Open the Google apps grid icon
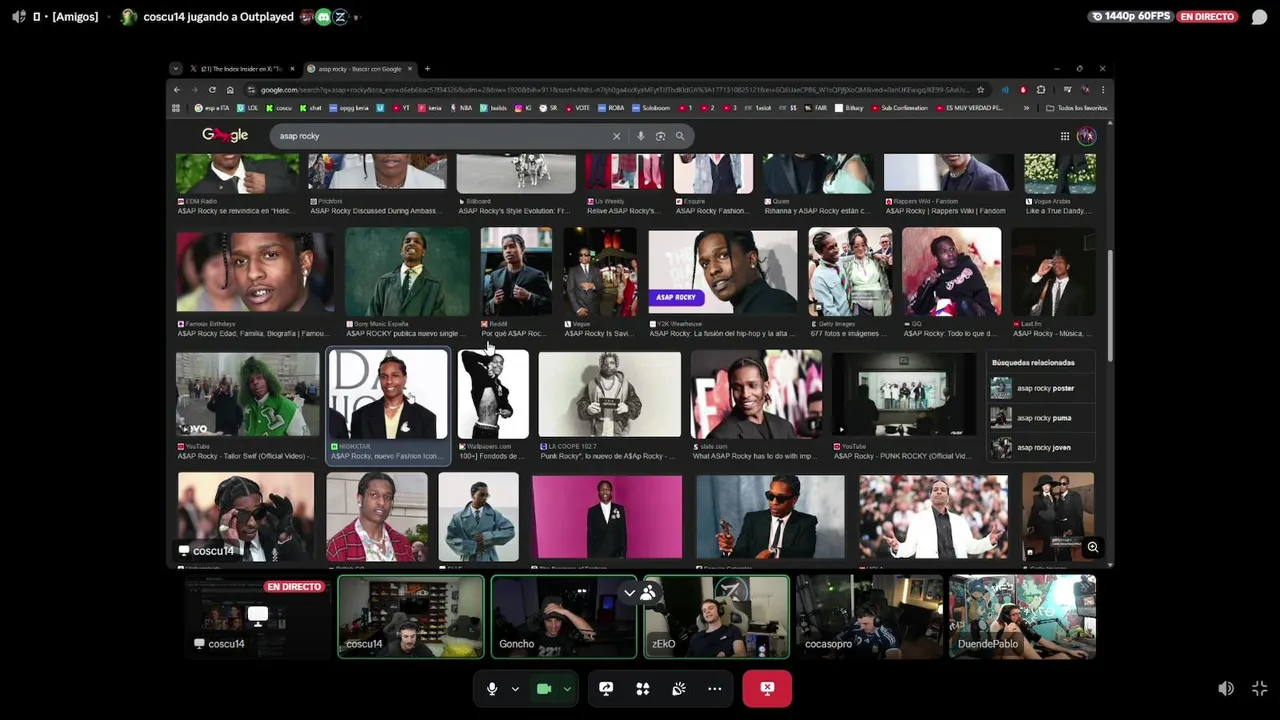The height and width of the screenshot is (720, 1280). pos(1065,136)
